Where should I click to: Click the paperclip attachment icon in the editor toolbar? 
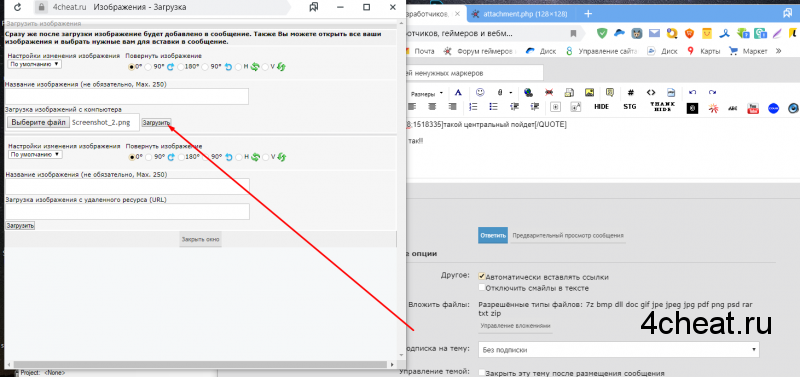point(499,93)
